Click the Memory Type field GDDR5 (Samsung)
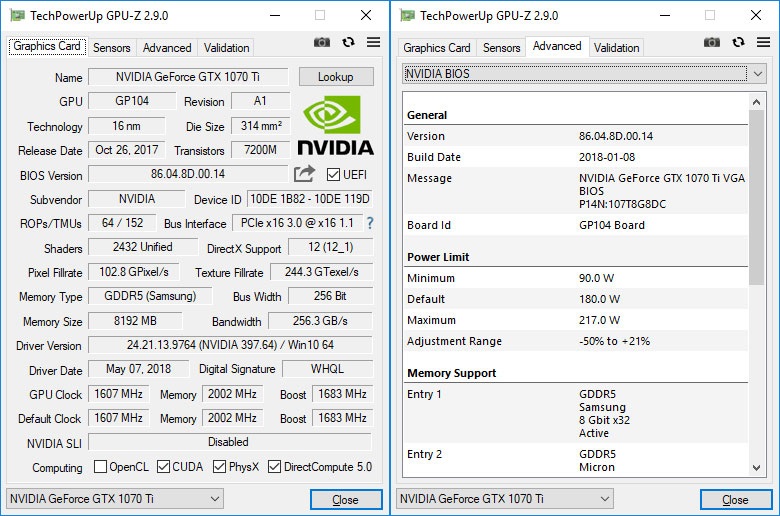780x516 pixels. 150,296
